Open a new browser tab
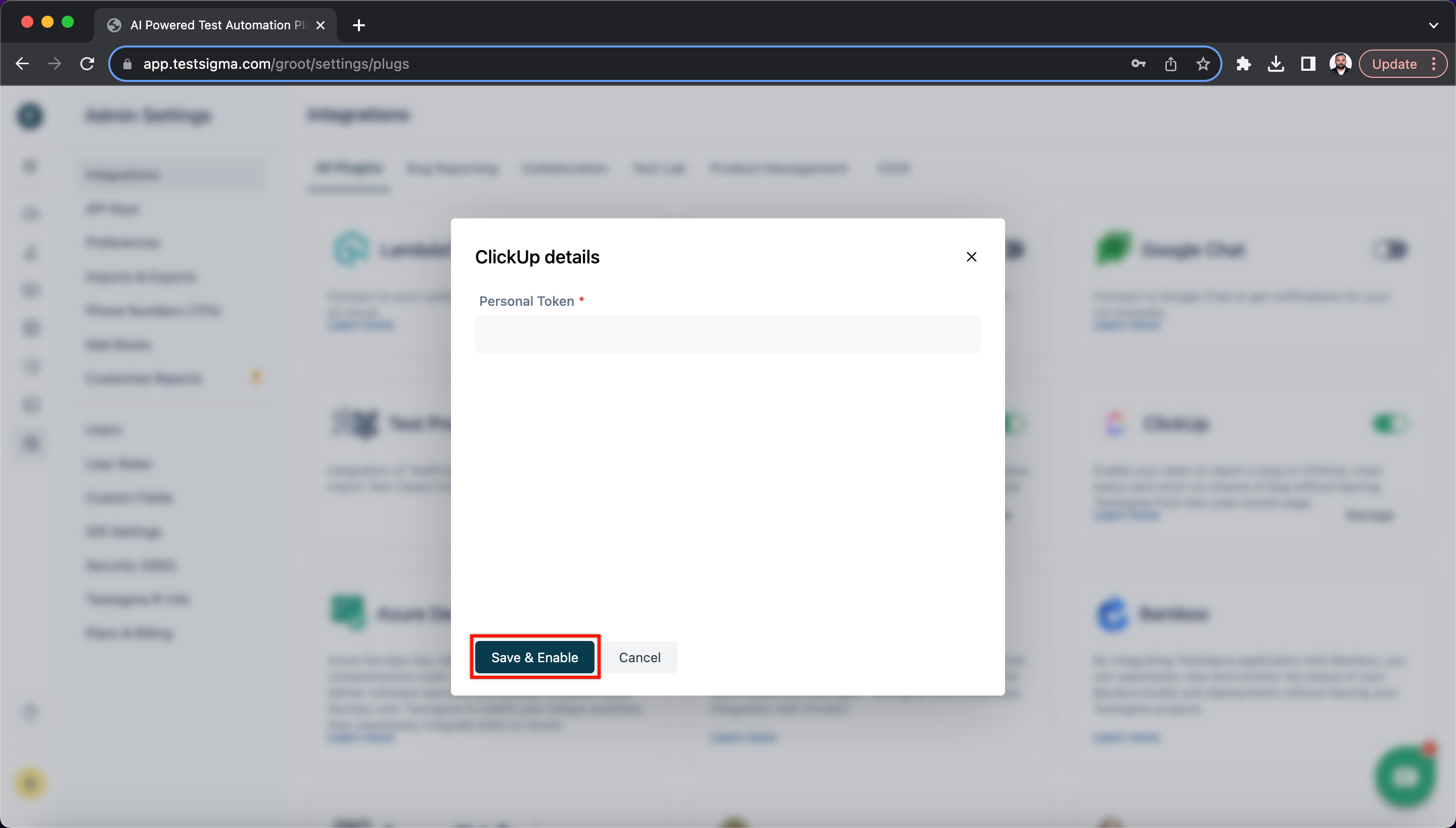 coord(359,25)
